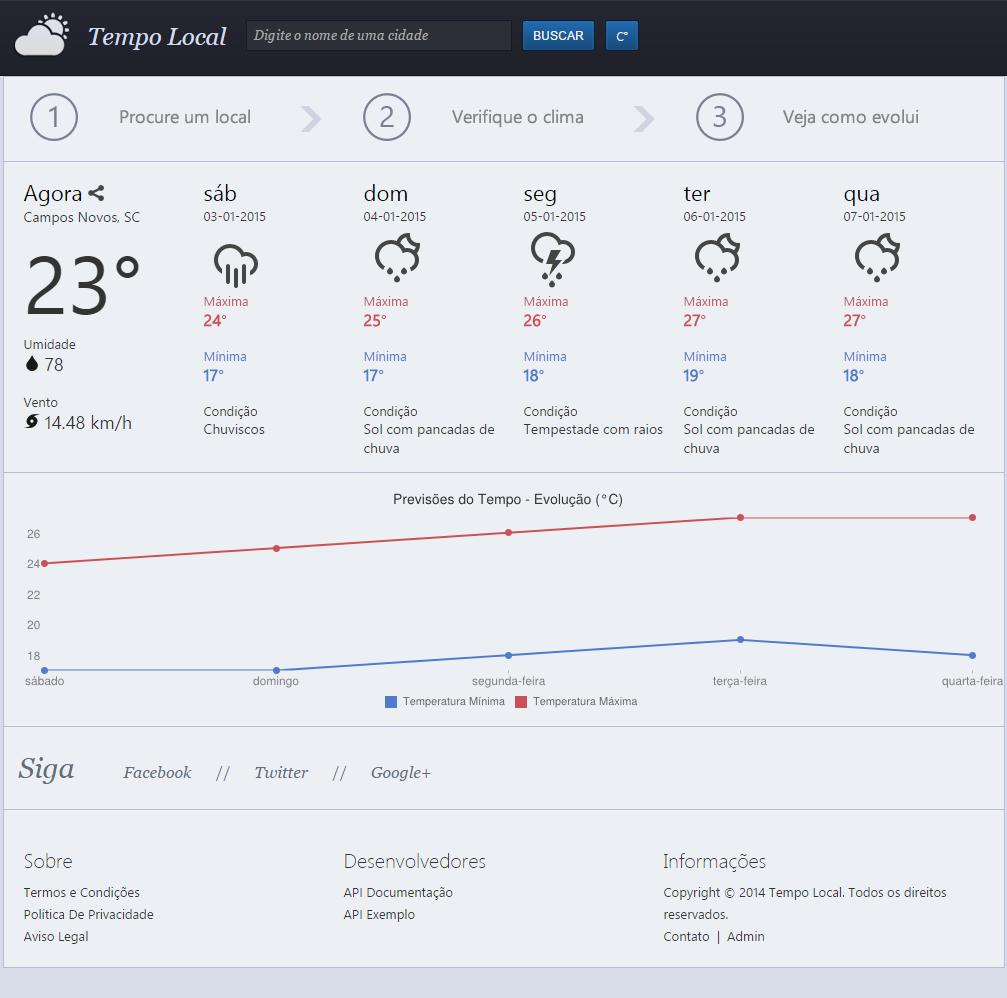This screenshot has height=998, width=1007.
Task: Focus the city name search field
Action: click(378, 36)
